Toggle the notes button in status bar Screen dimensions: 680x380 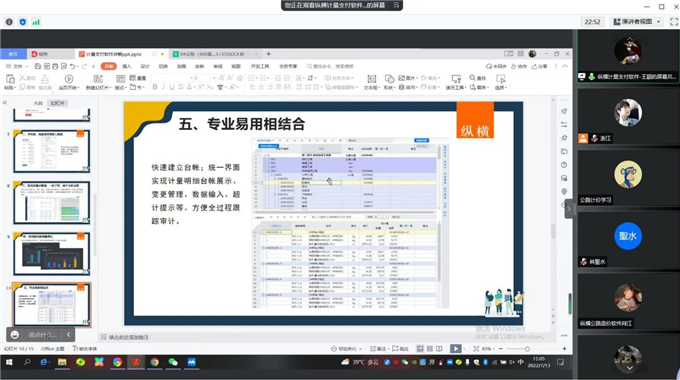click(378, 349)
